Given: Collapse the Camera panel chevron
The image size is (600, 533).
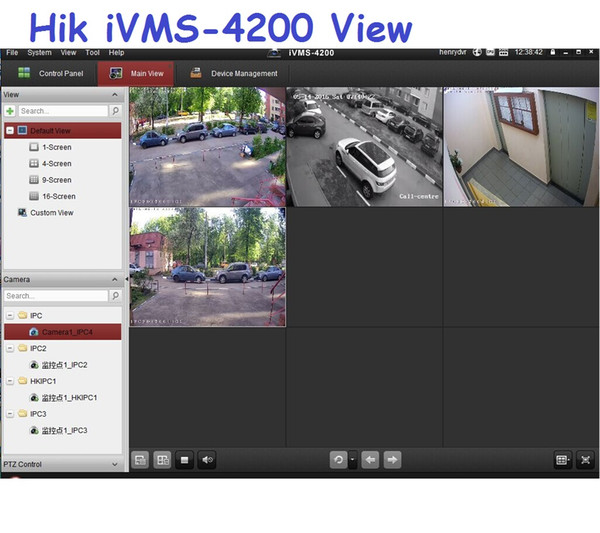Looking at the screenshot, I should [114, 280].
